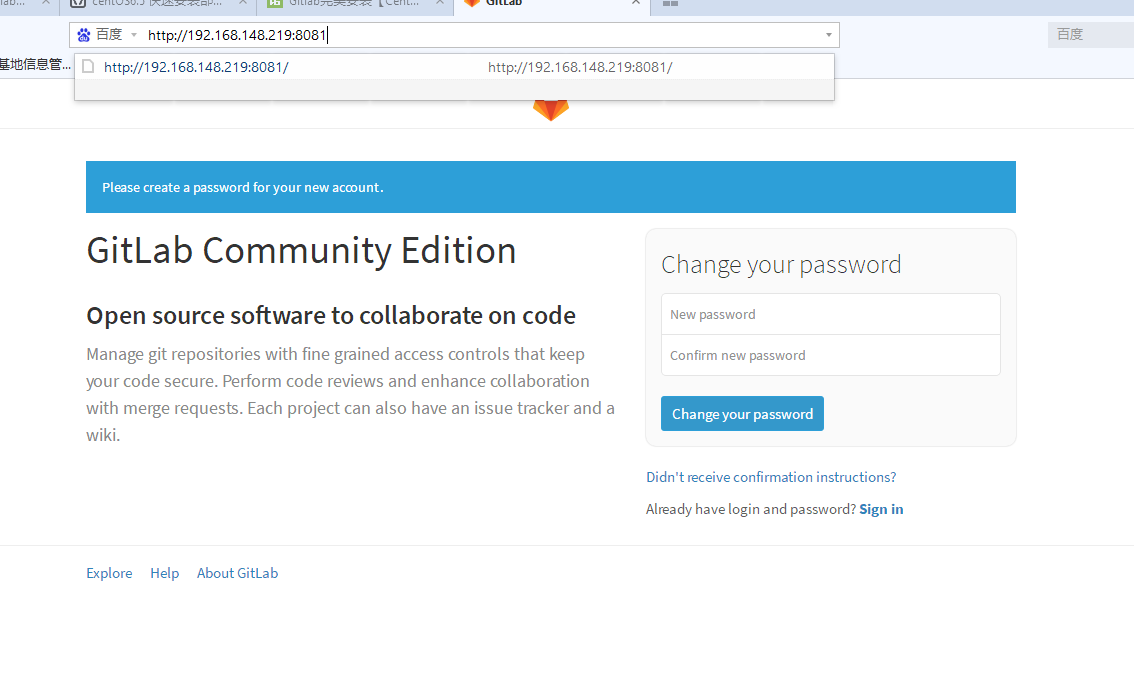Click the tab grid icon after GitLab tab

670,4
